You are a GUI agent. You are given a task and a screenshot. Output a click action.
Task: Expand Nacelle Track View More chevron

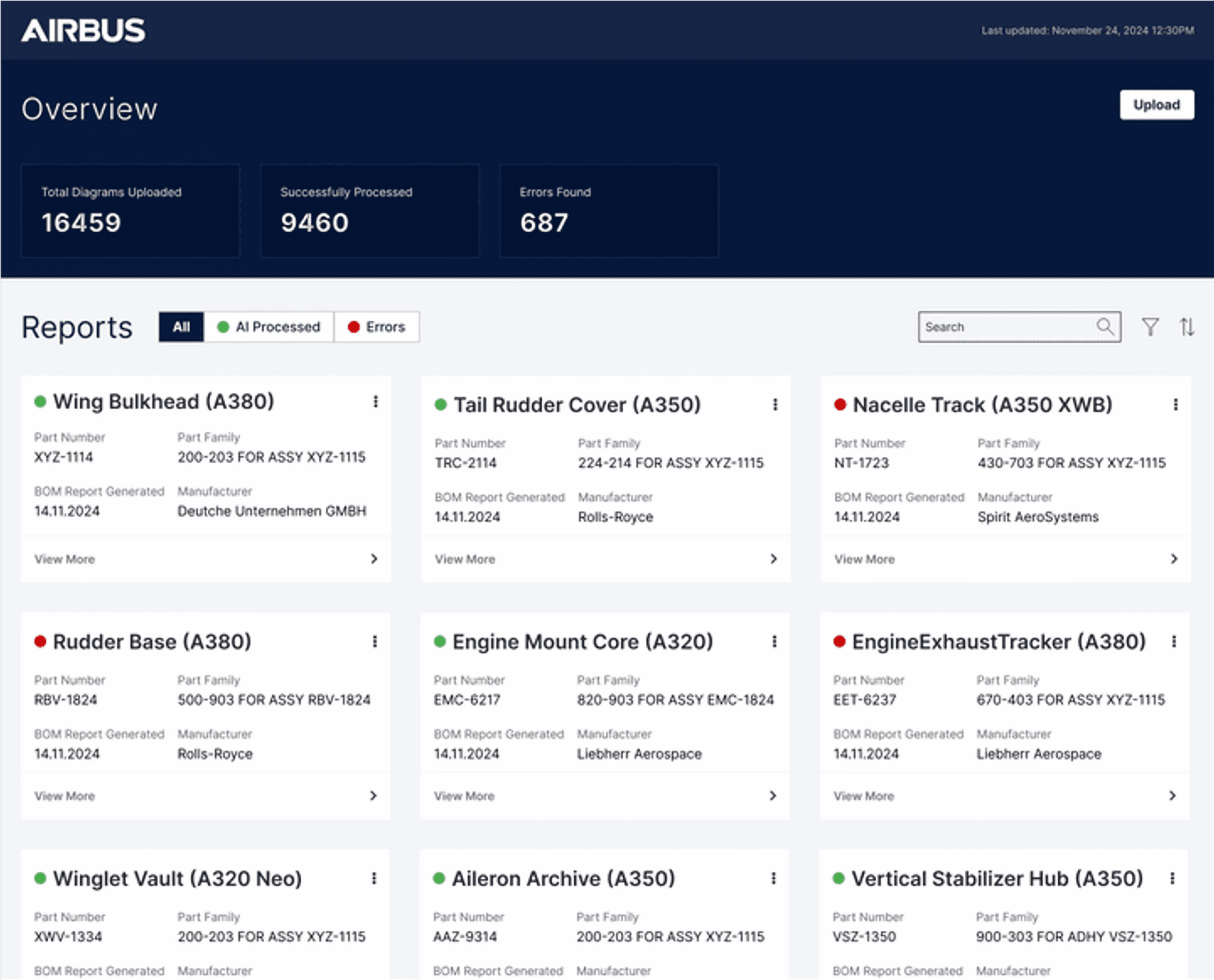pyautogui.click(x=1174, y=558)
